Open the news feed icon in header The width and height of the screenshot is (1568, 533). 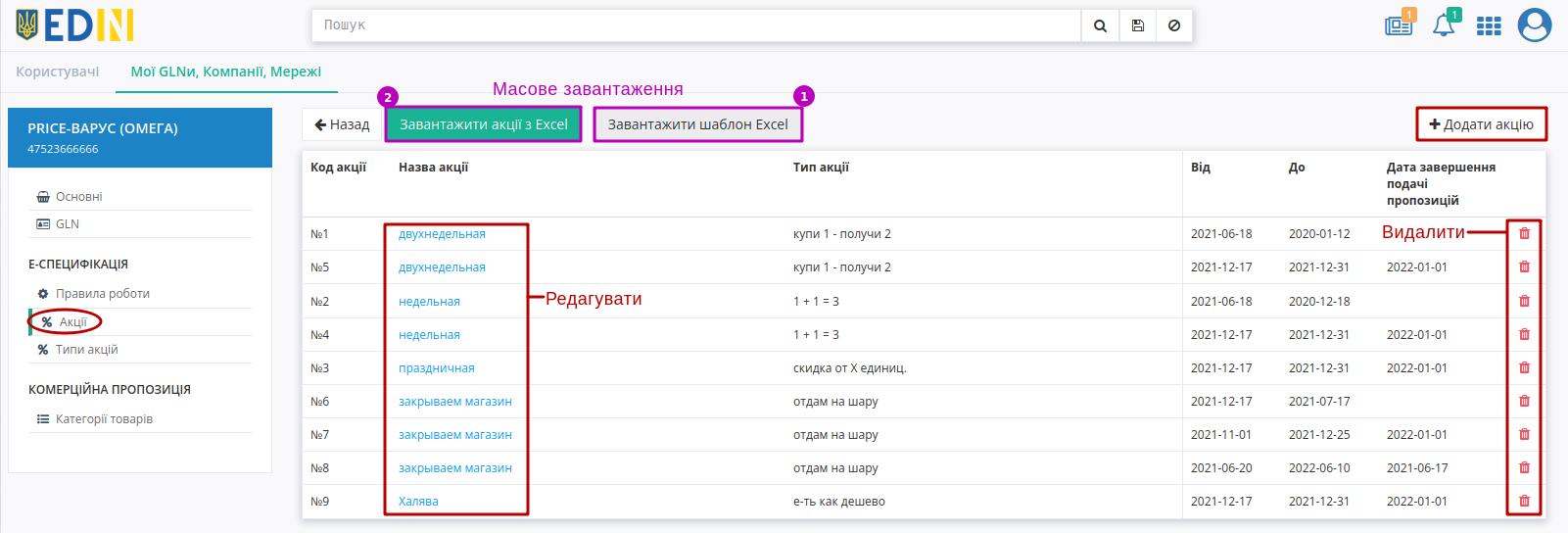point(1399,25)
